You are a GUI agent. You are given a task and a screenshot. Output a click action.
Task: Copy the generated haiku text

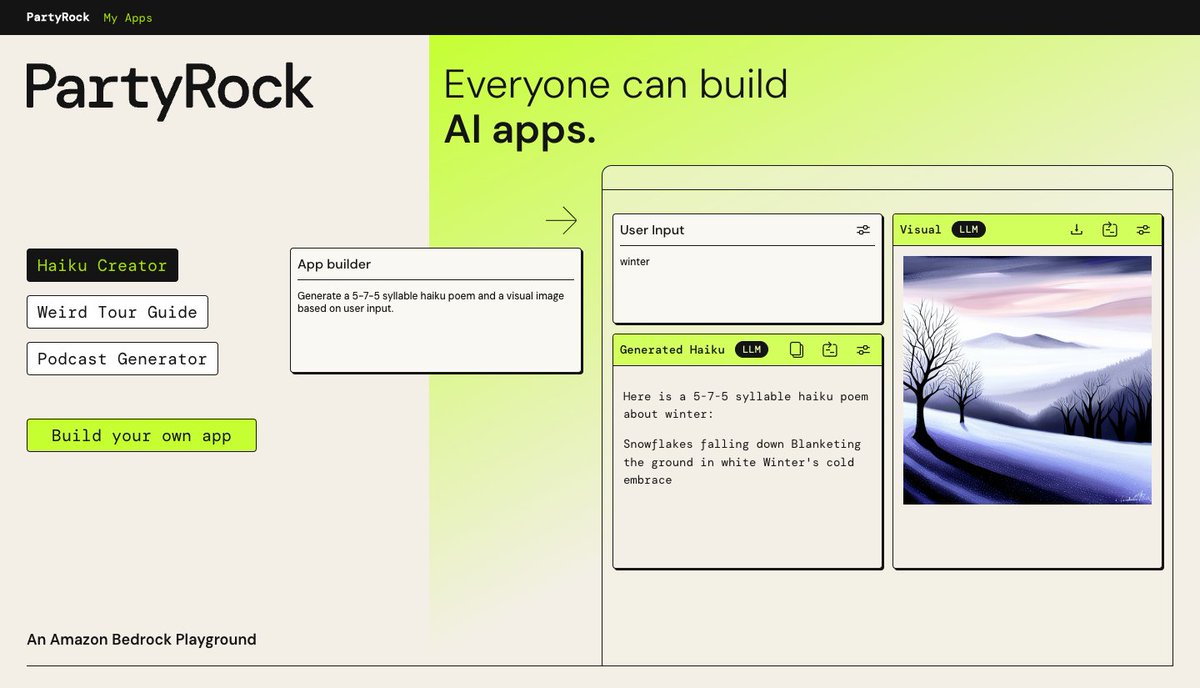point(796,349)
